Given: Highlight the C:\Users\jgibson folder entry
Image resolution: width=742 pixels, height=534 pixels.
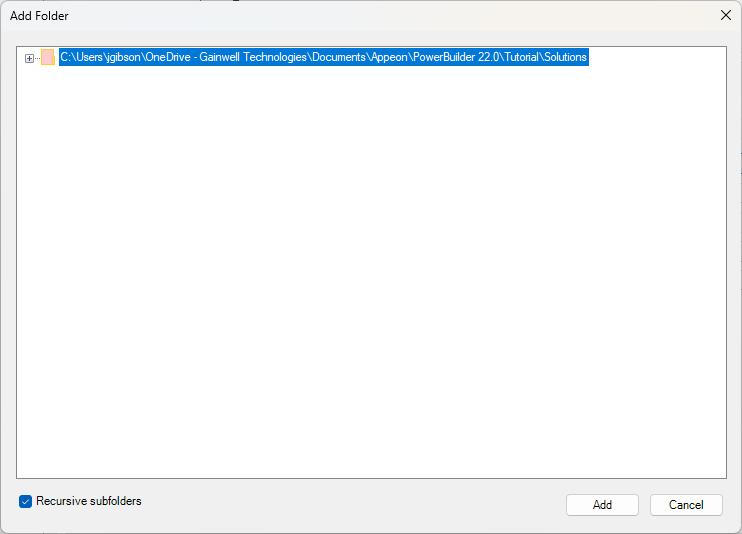Looking at the screenshot, I should tap(323, 58).
